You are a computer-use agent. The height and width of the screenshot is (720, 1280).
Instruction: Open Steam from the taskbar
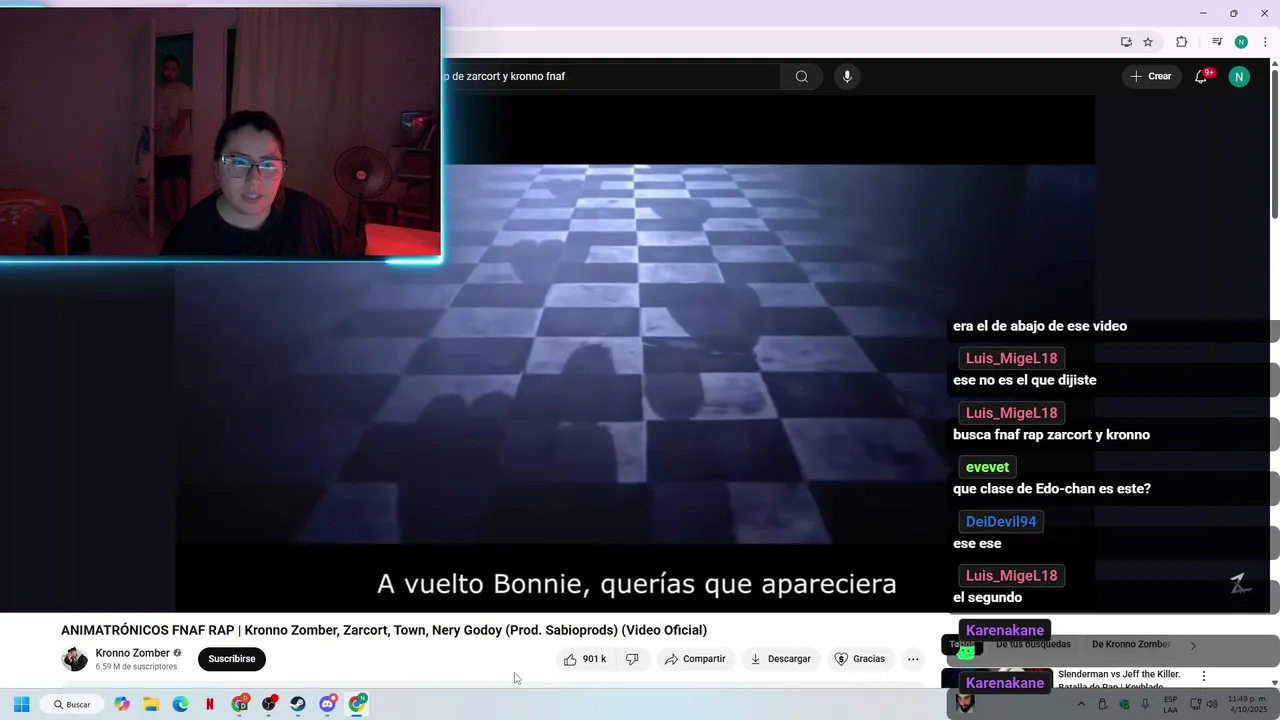pos(298,704)
